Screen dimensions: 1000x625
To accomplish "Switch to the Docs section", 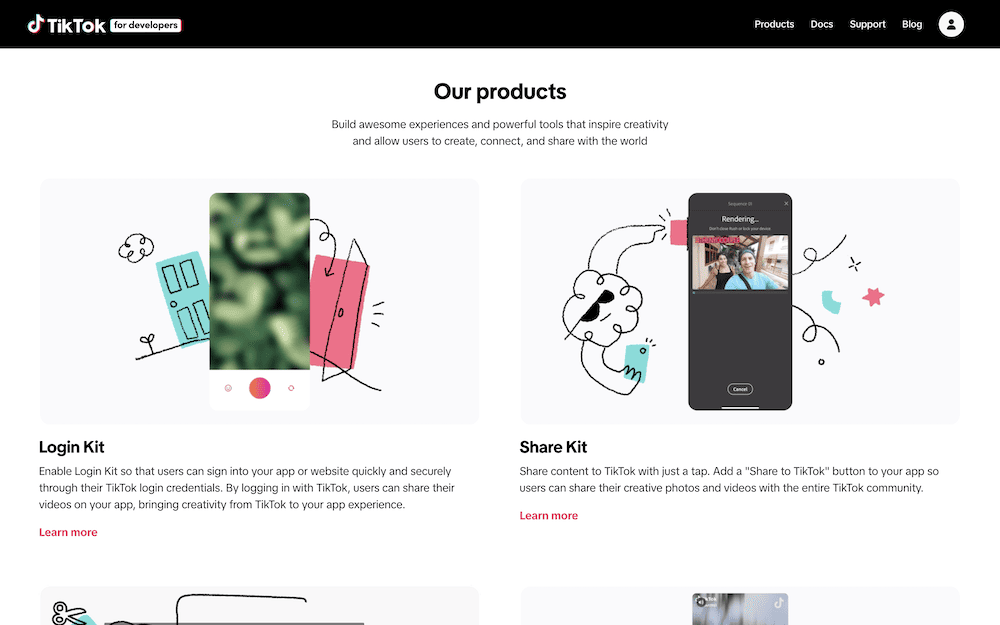I will tap(822, 24).
